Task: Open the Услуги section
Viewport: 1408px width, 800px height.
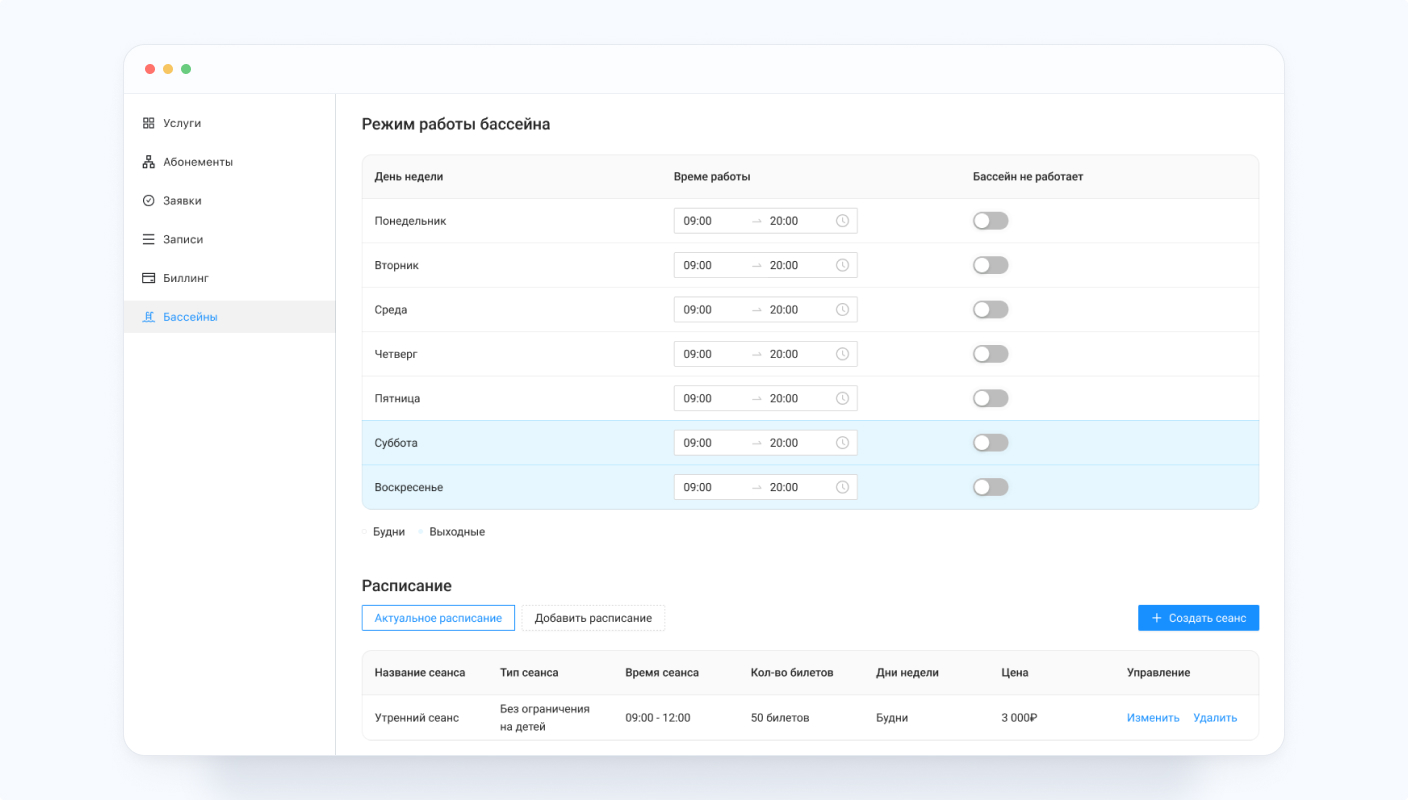Action: 229,123
